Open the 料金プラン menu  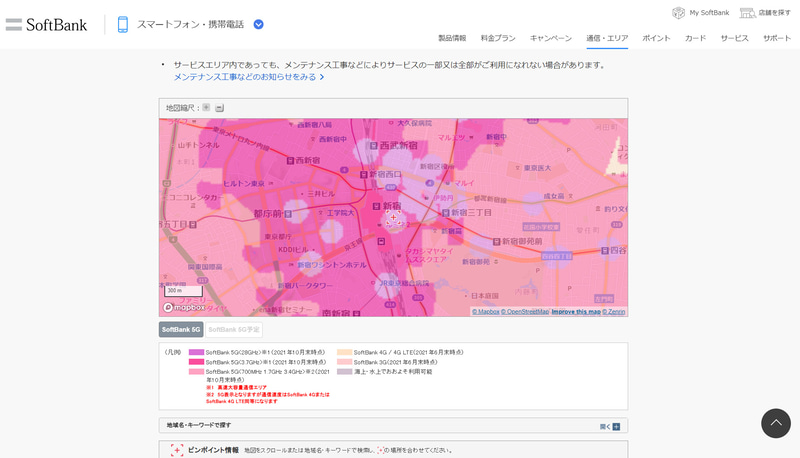(x=498, y=38)
